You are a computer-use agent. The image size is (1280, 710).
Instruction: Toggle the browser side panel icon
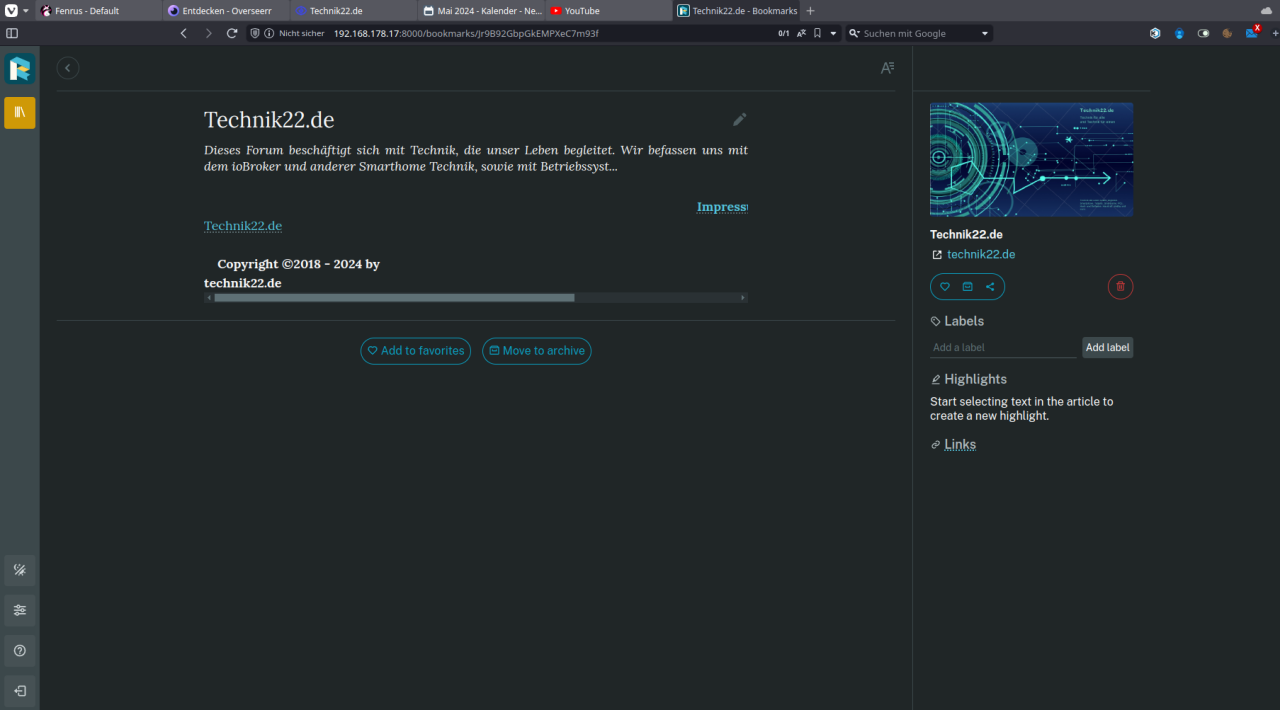click(x=12, y=33)
